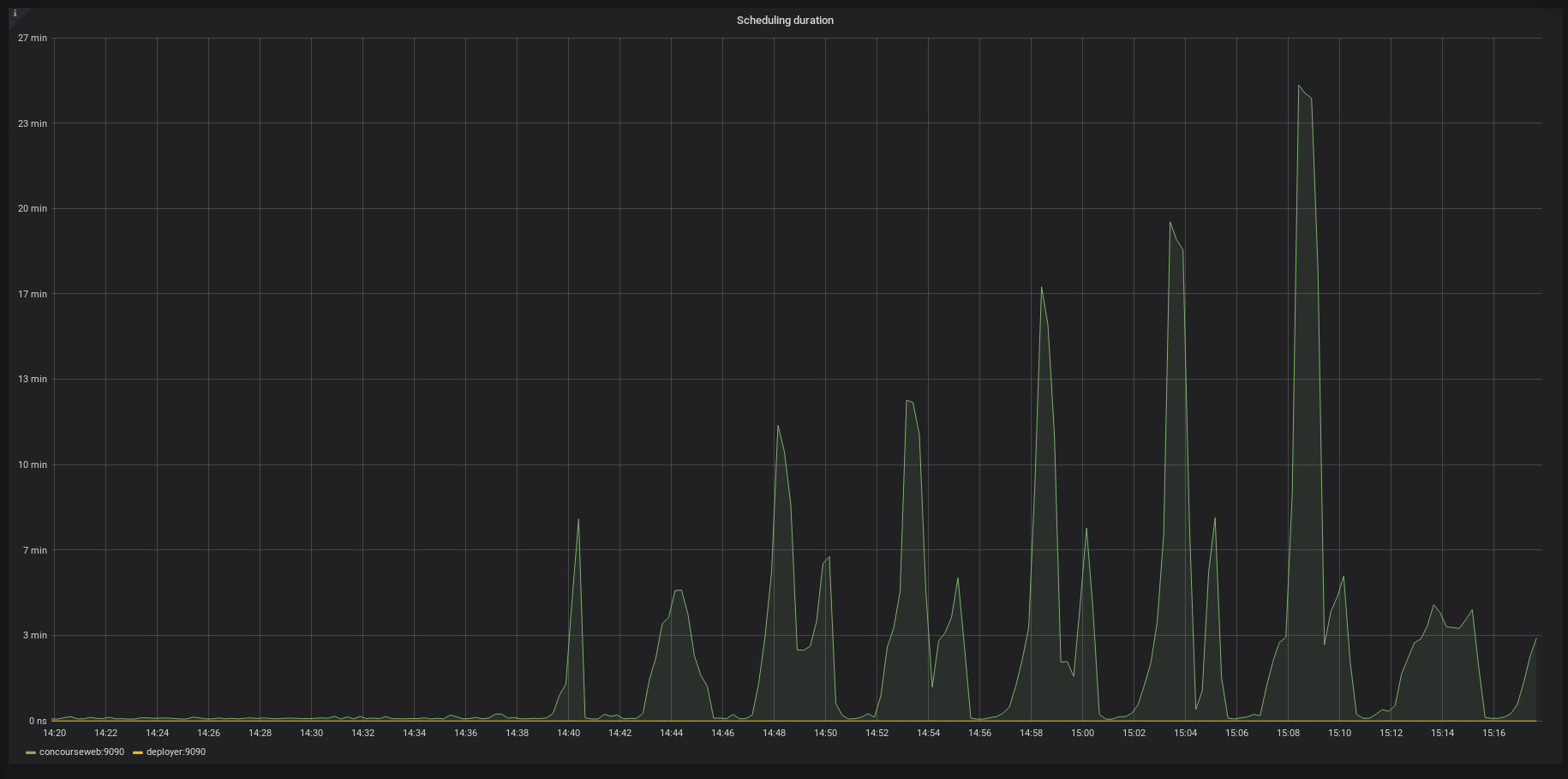Click the yellow swatch beside deployer:9090
This screenshot has width=1568, height=779.
pos(137,752)
